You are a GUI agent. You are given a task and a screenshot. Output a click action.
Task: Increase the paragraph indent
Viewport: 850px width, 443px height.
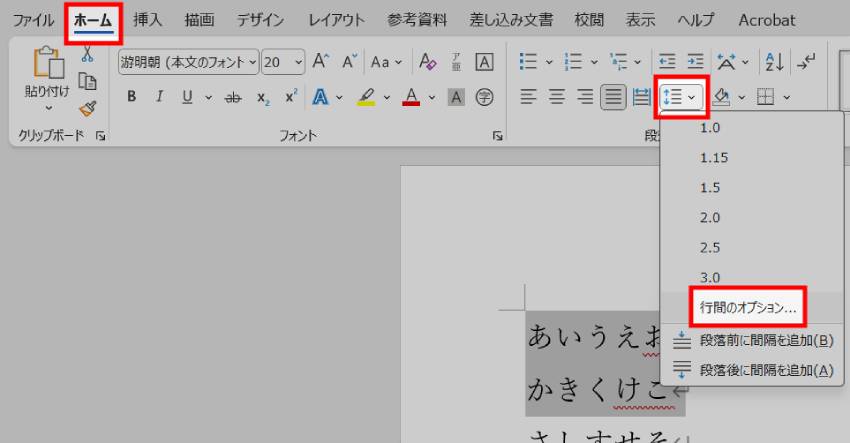click(695, 61)
